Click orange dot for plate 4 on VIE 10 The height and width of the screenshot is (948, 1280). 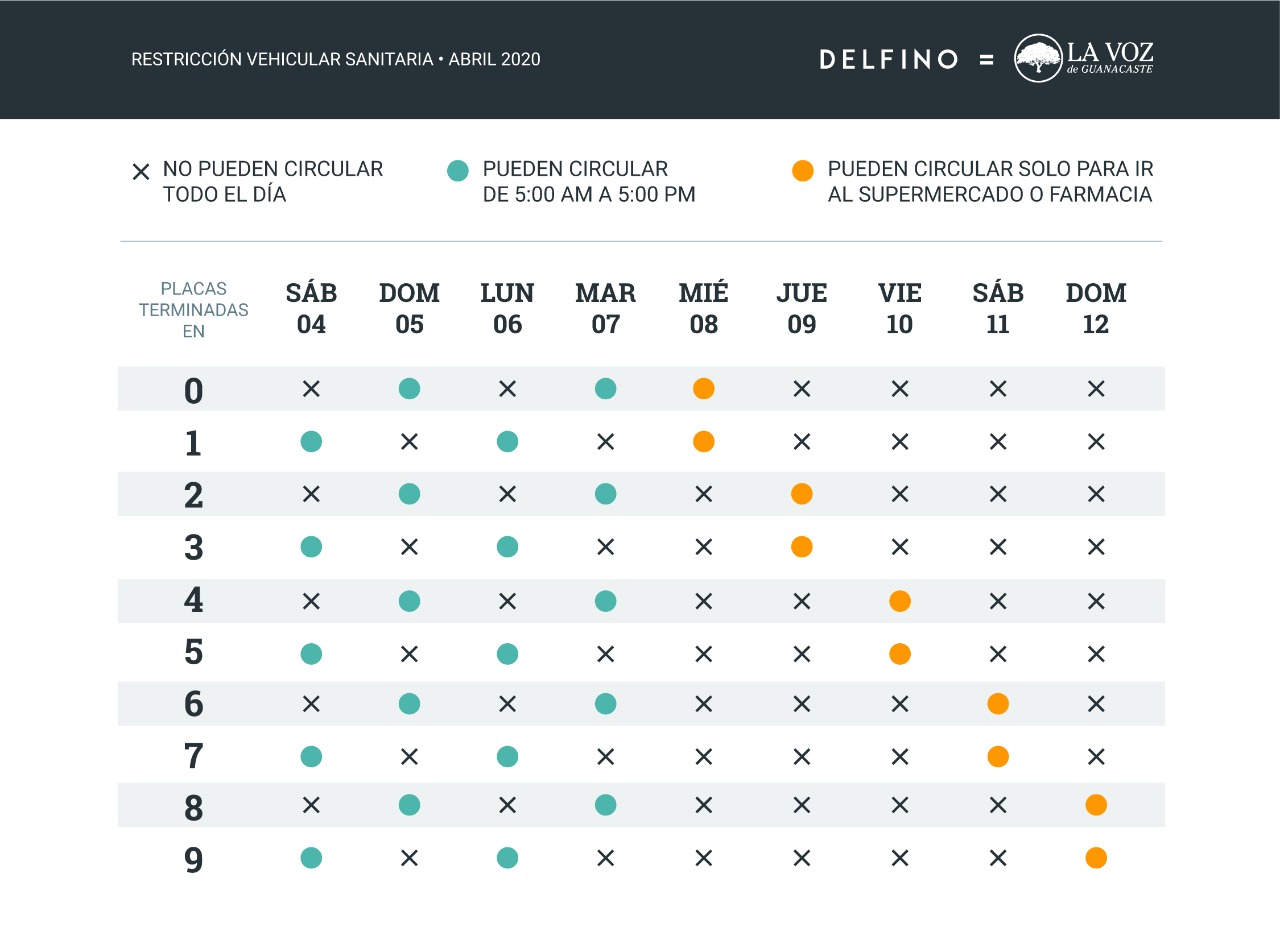tap(900, 601)
